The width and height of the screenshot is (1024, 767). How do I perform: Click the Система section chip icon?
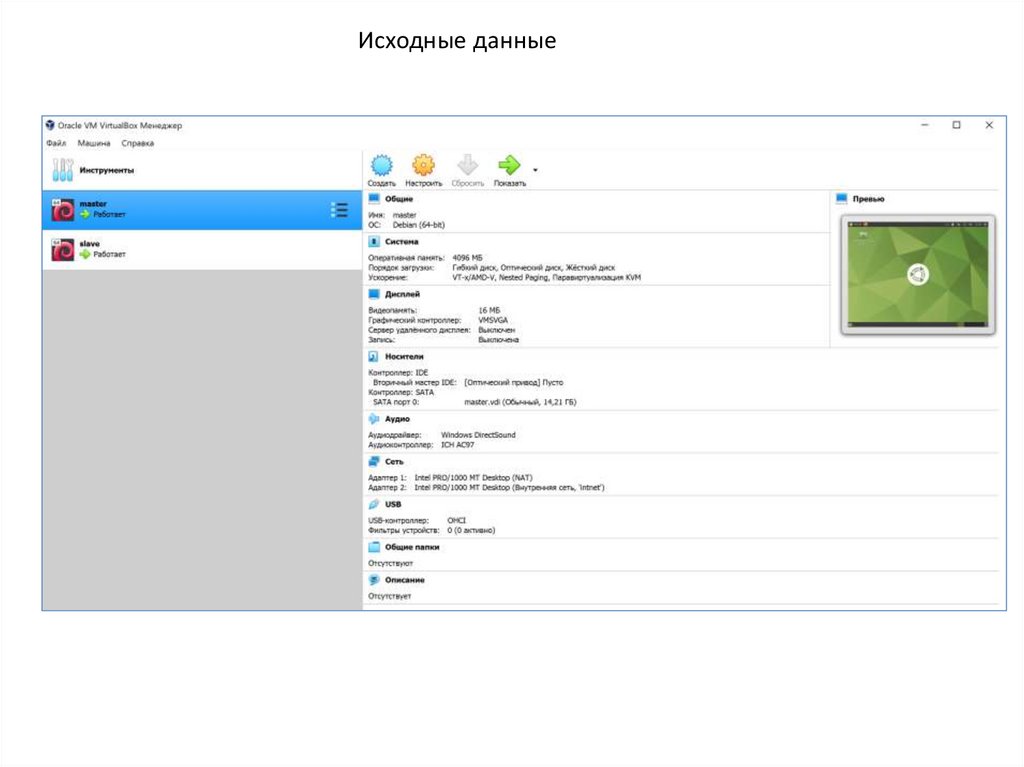click(374, 242)
